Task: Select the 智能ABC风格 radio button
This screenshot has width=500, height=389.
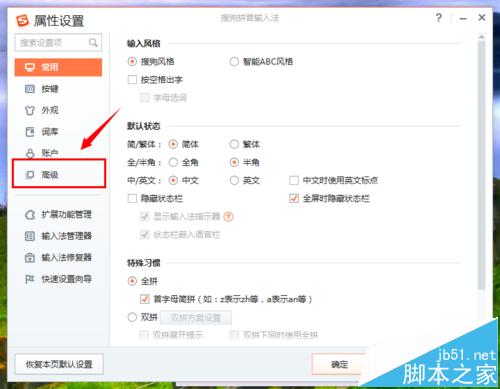Action: (234, 62)
